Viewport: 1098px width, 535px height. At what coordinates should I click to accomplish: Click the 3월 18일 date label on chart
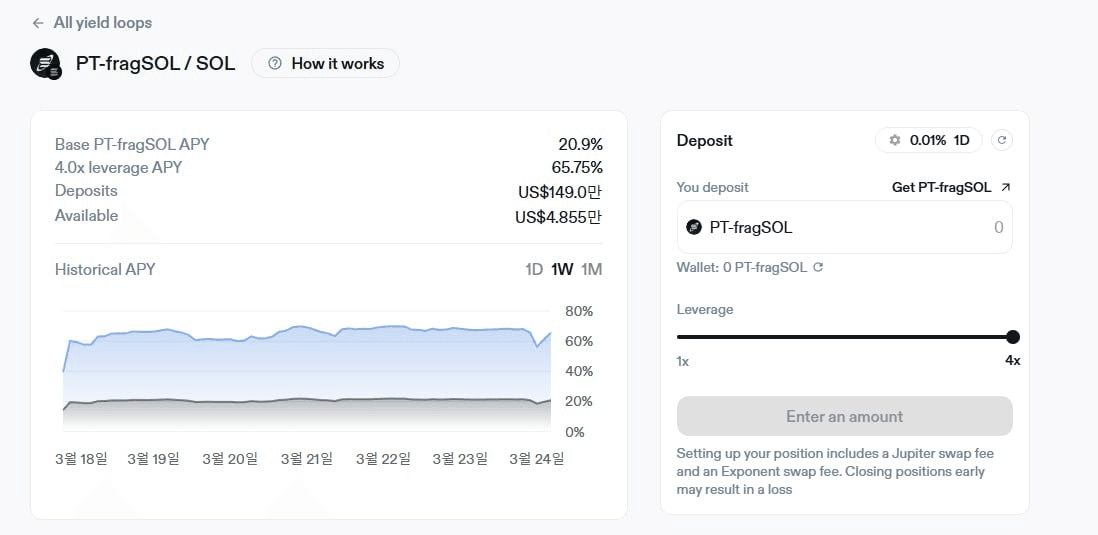point(81,459)
